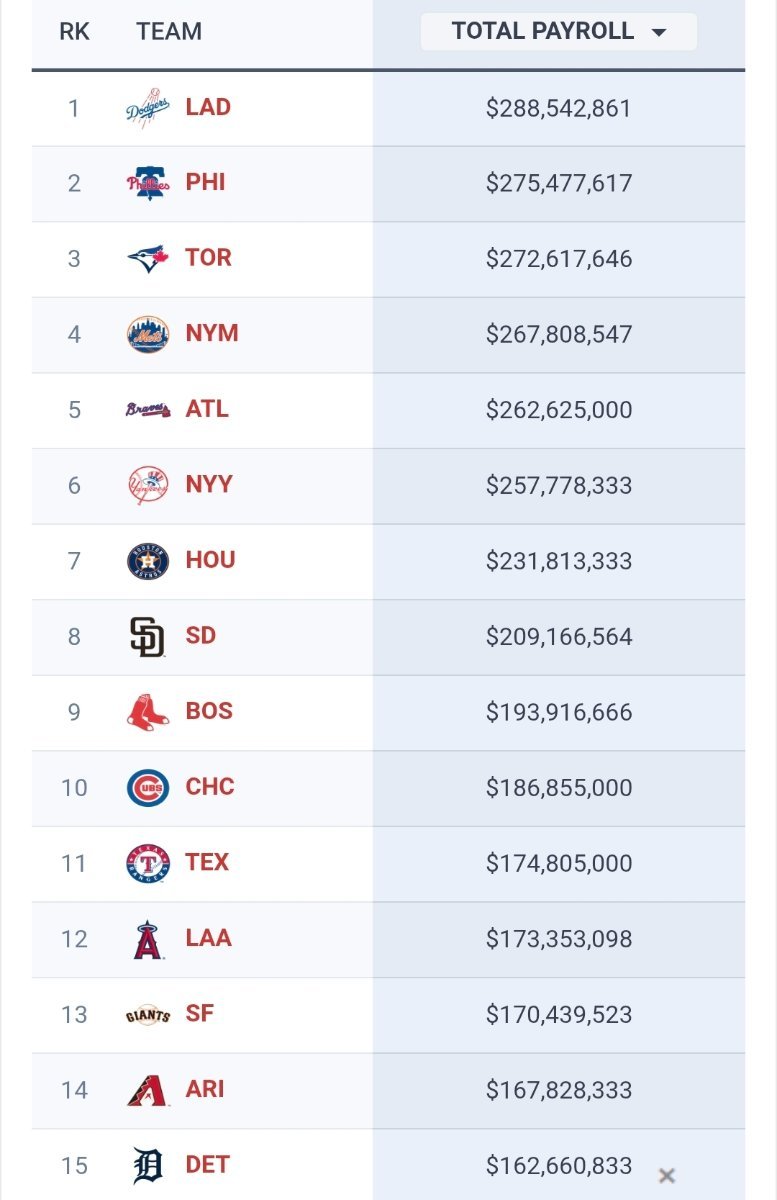Click the Dodgers team logo
Screen dimensions: 777x1200
click(x=147, y=109)
